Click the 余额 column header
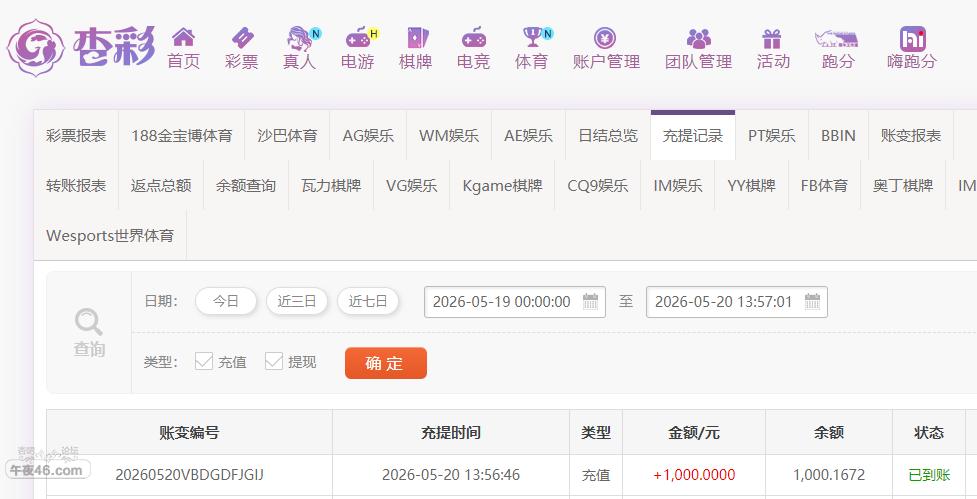Image resolution: width=977 pixels, height=499 pixels. [x=829, y=432]
